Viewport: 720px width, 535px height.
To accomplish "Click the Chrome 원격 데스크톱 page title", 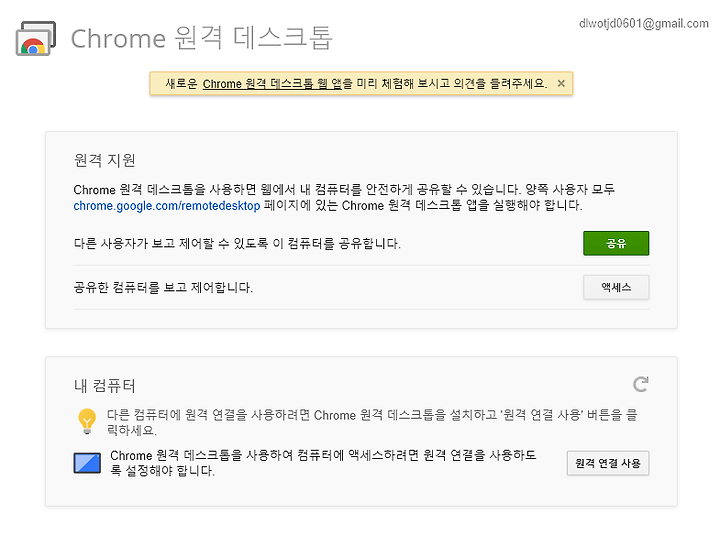I will tap(202, 38).
